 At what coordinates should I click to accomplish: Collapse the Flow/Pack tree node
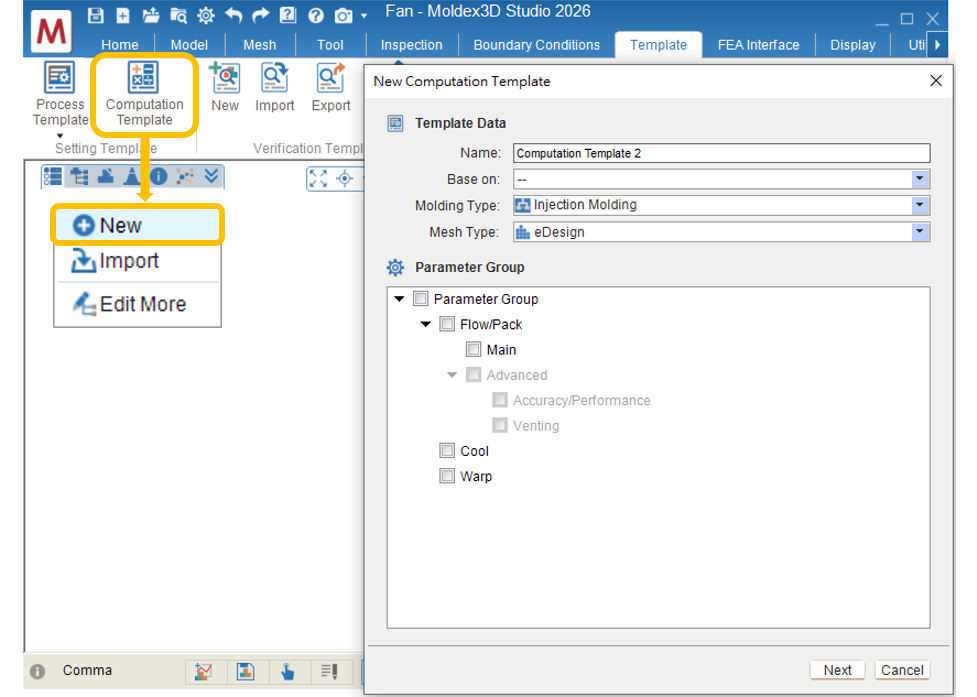click(x=426, y=324)
